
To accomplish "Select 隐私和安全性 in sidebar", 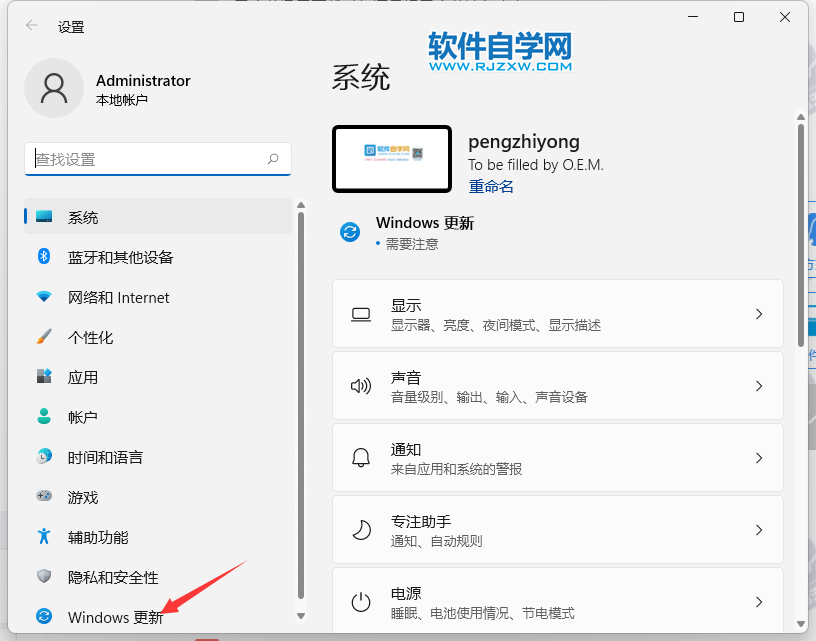I will pyautogui.click(x=158, y=576).
